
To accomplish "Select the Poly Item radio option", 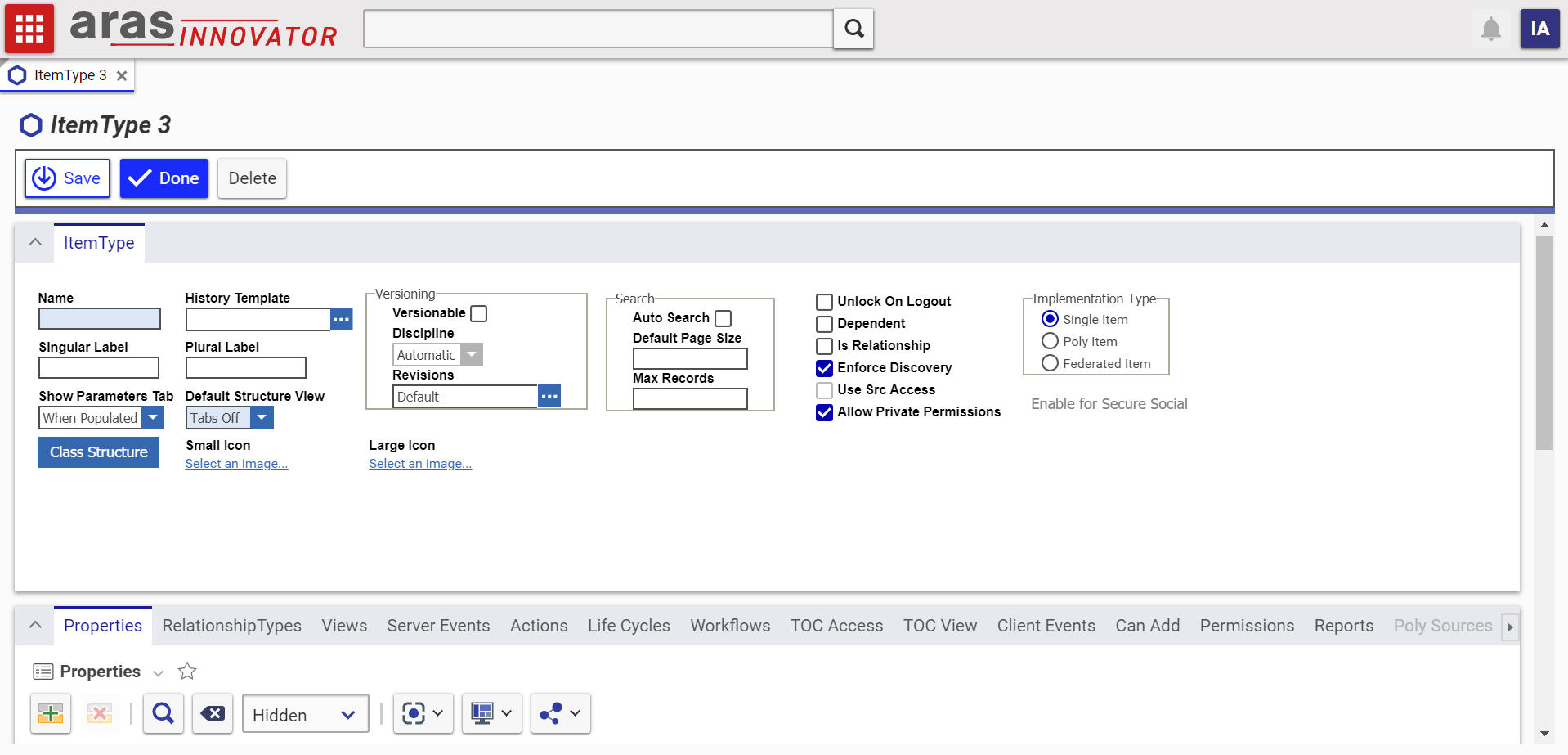I will pyautogui.click(x=1050, y=341).
